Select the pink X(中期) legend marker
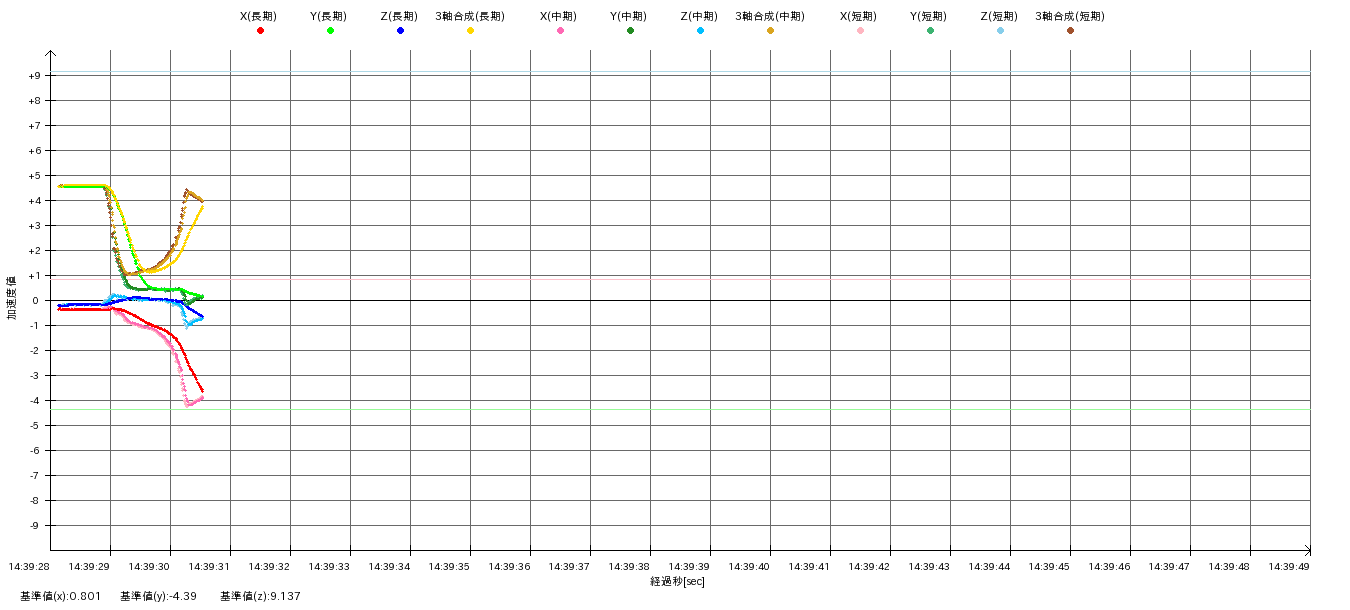The height and width of the screenshot is (610, 1350). pos(560,31)
